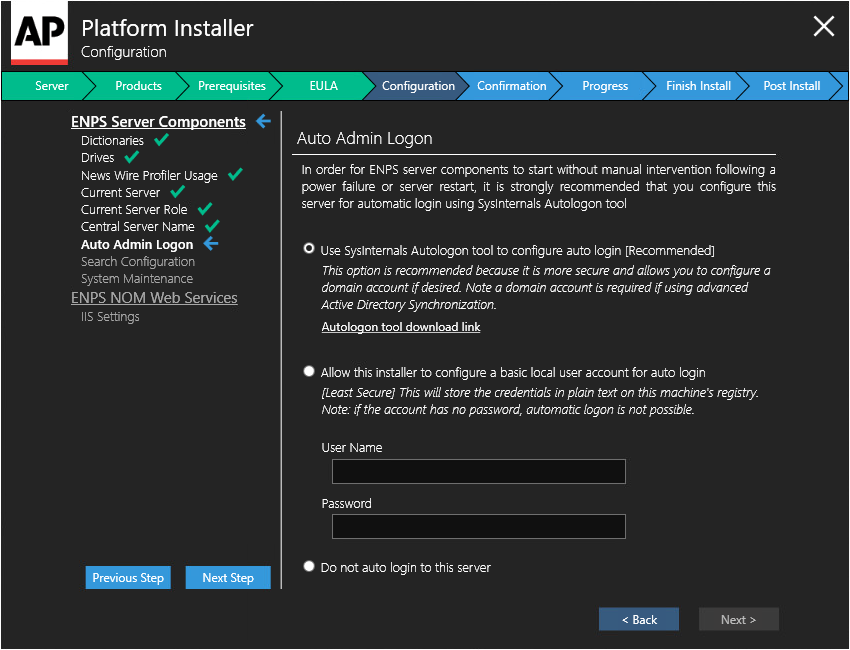Select Auto Admin Logon step
This screenshot has height=650, width=850.
tap(137, 244)
